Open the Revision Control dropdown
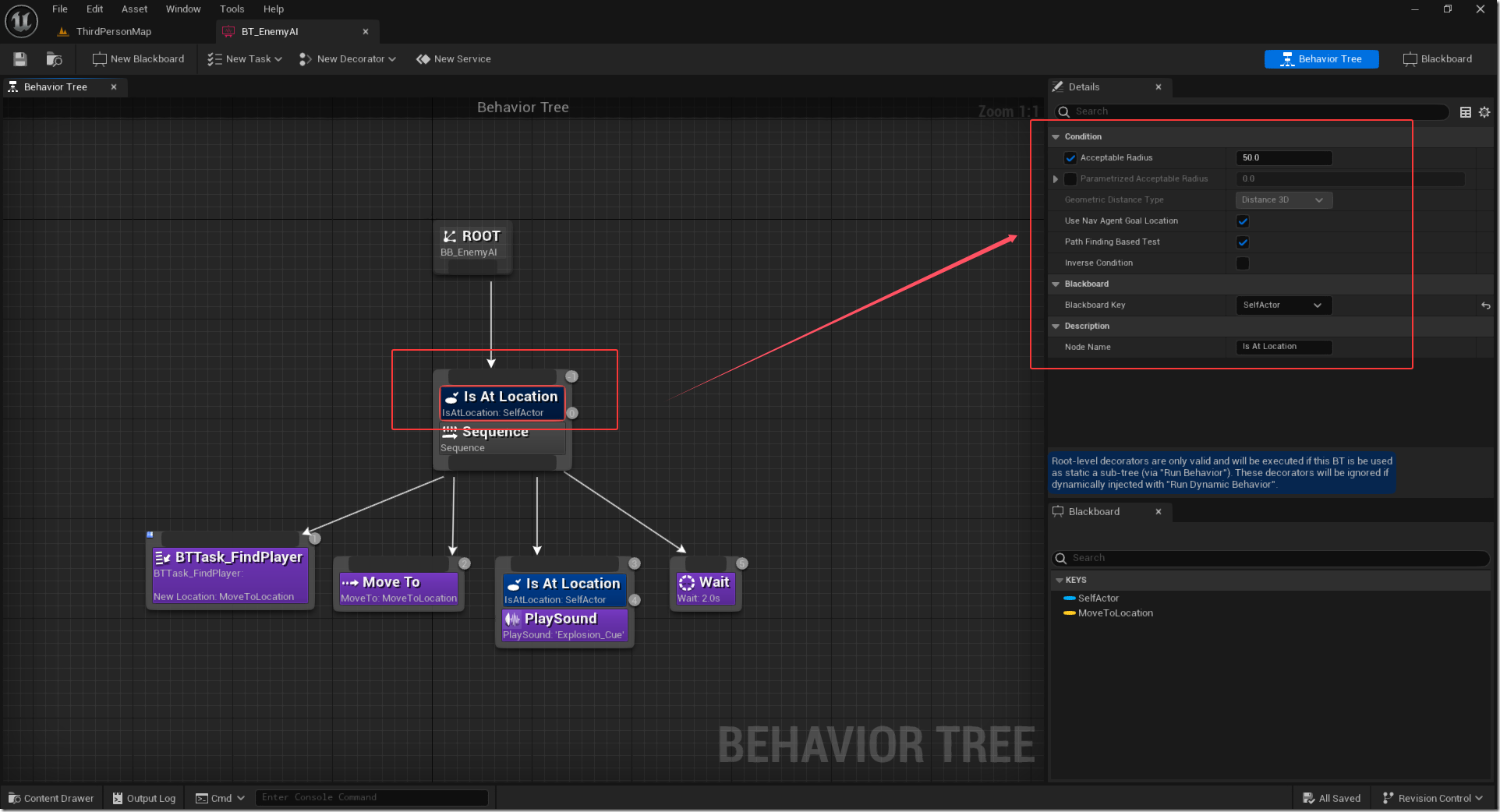 pos(1433,798)
